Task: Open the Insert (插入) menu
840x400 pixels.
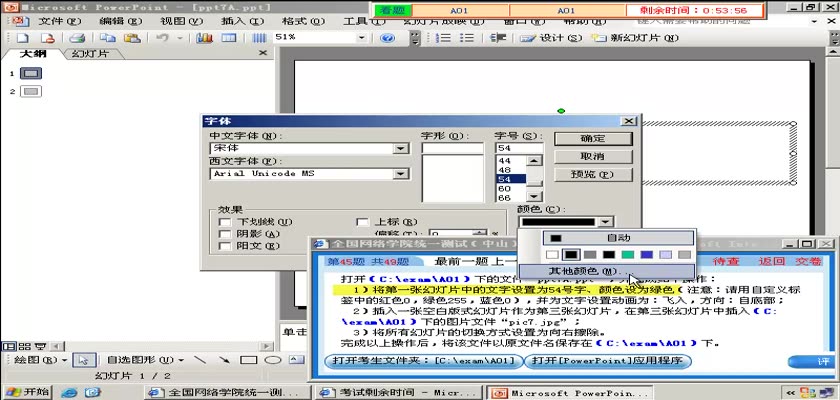Action: (x=242, y=21)
